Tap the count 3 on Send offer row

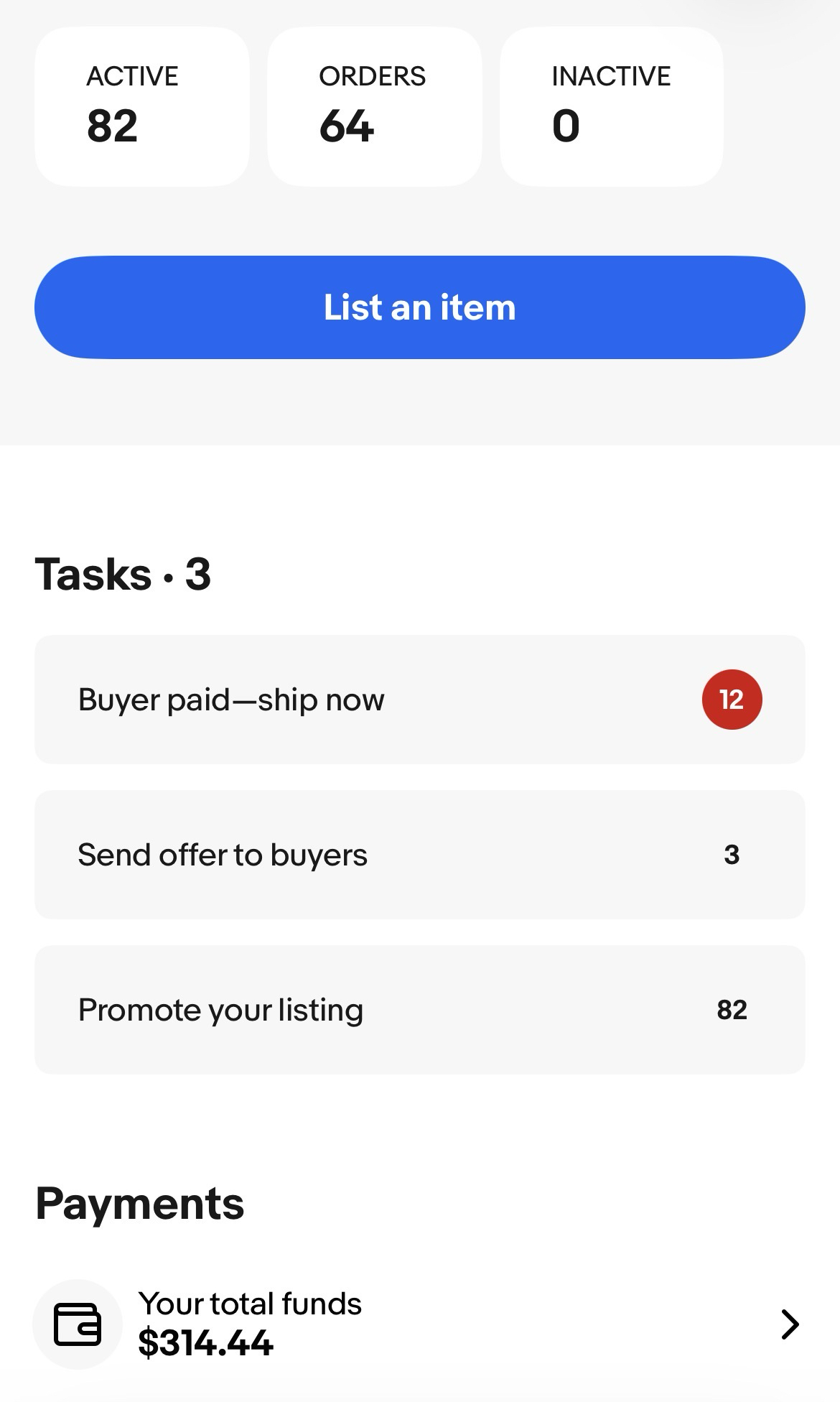coord(732,855)
